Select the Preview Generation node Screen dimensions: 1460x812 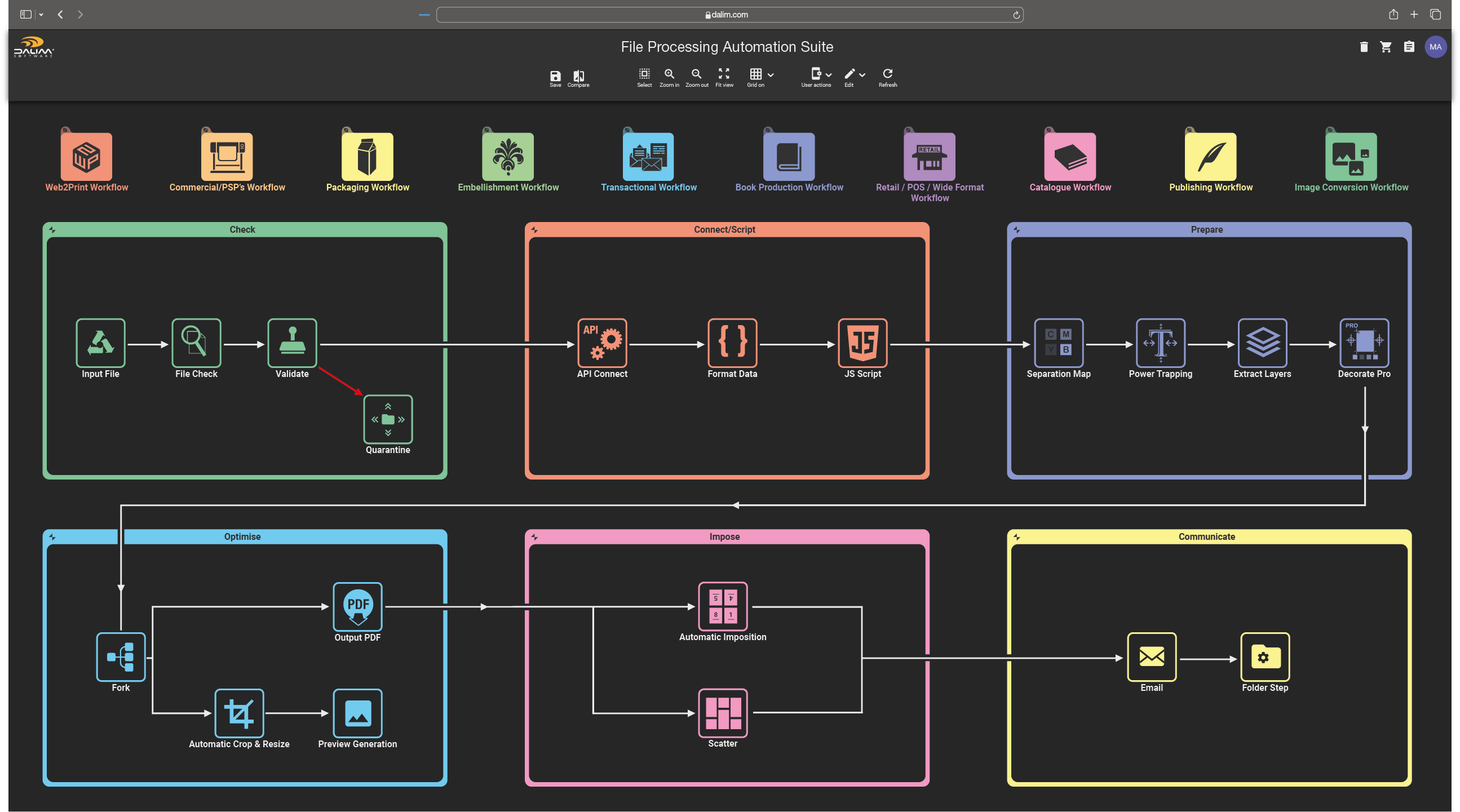tap(357, 713)
